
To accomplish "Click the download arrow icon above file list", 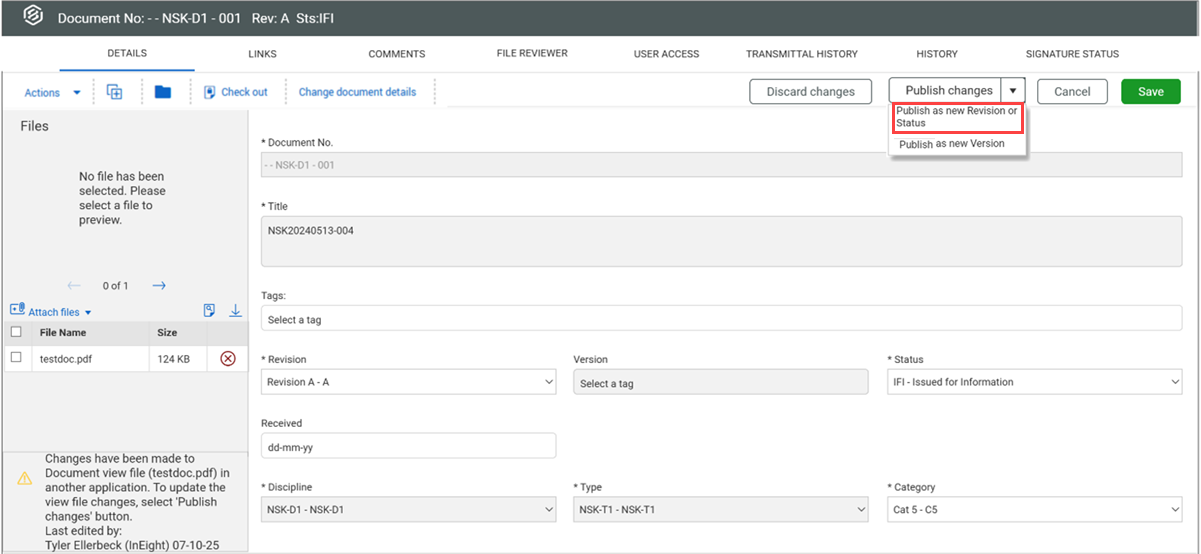I will [236, 311].
